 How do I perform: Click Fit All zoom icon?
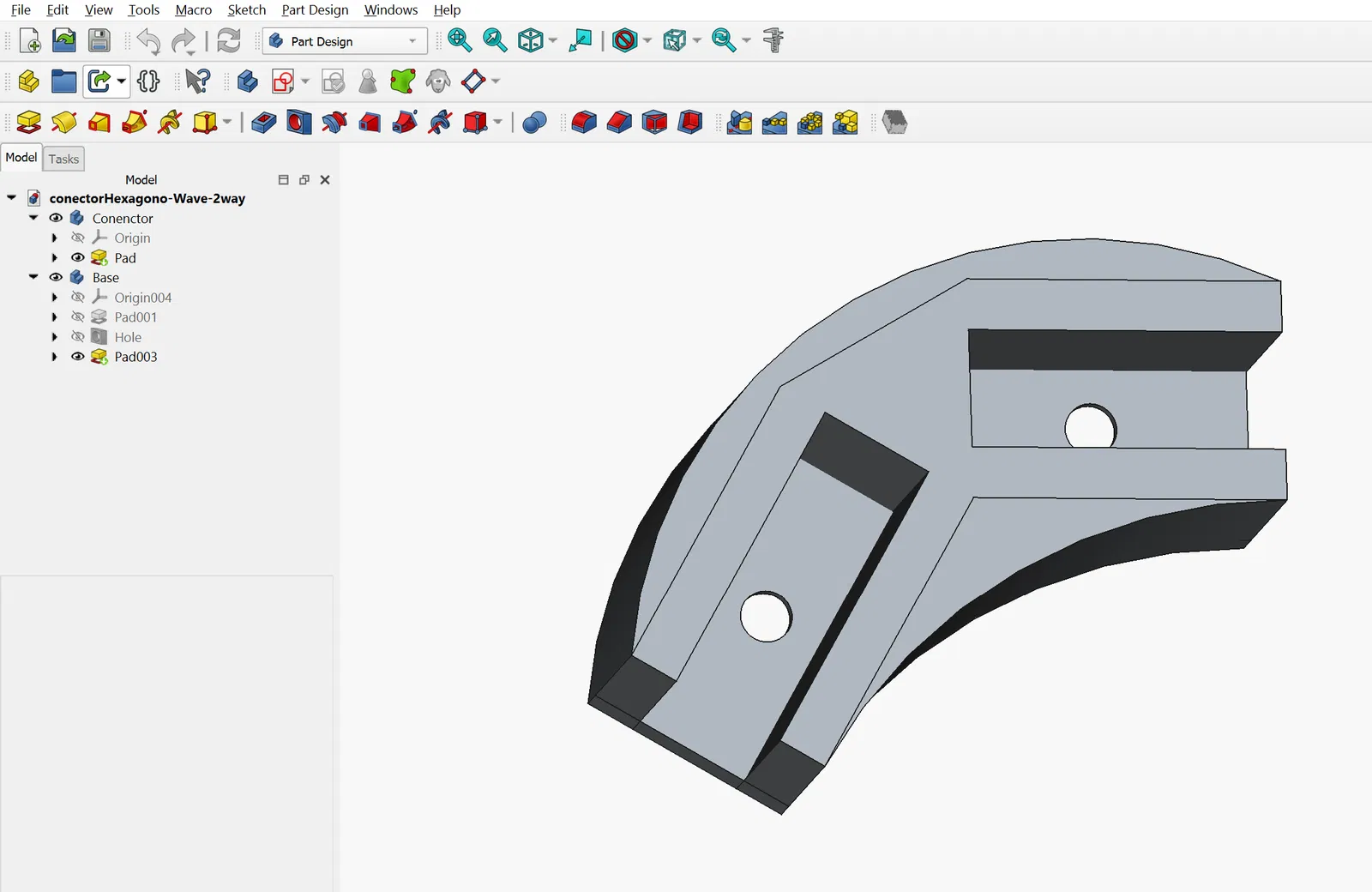[460, 40]
